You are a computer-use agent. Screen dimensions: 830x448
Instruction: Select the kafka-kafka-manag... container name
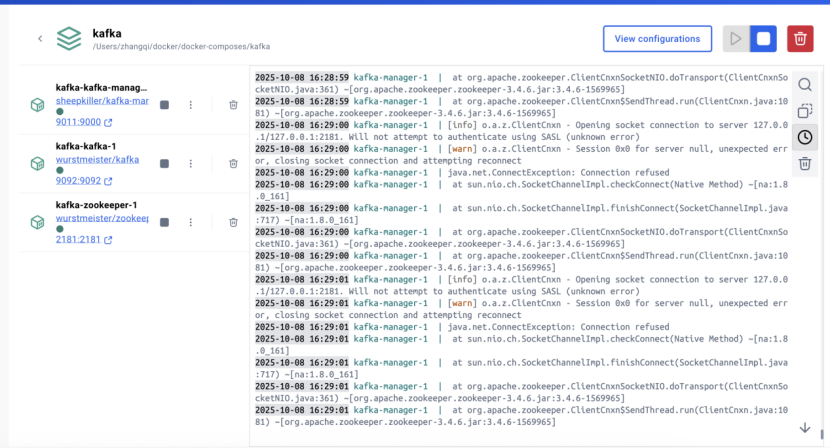click(x=101, y=87)
